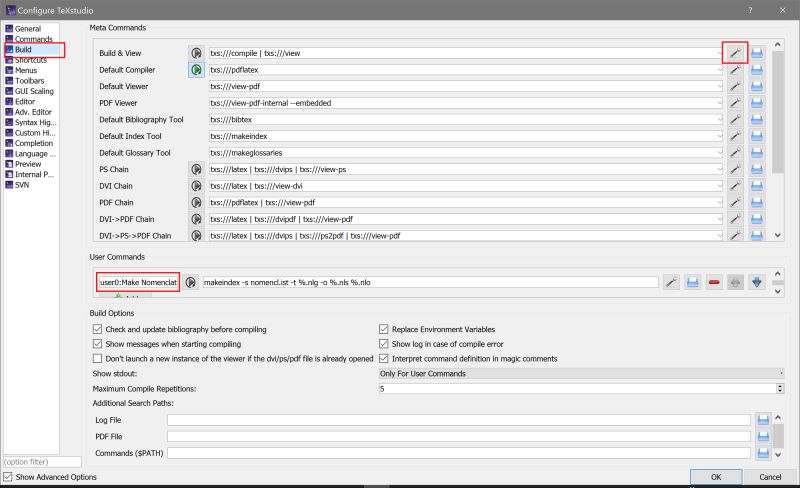
Task: Click wrench icon for PDF Chain row
Action: [x=735, y=202]
